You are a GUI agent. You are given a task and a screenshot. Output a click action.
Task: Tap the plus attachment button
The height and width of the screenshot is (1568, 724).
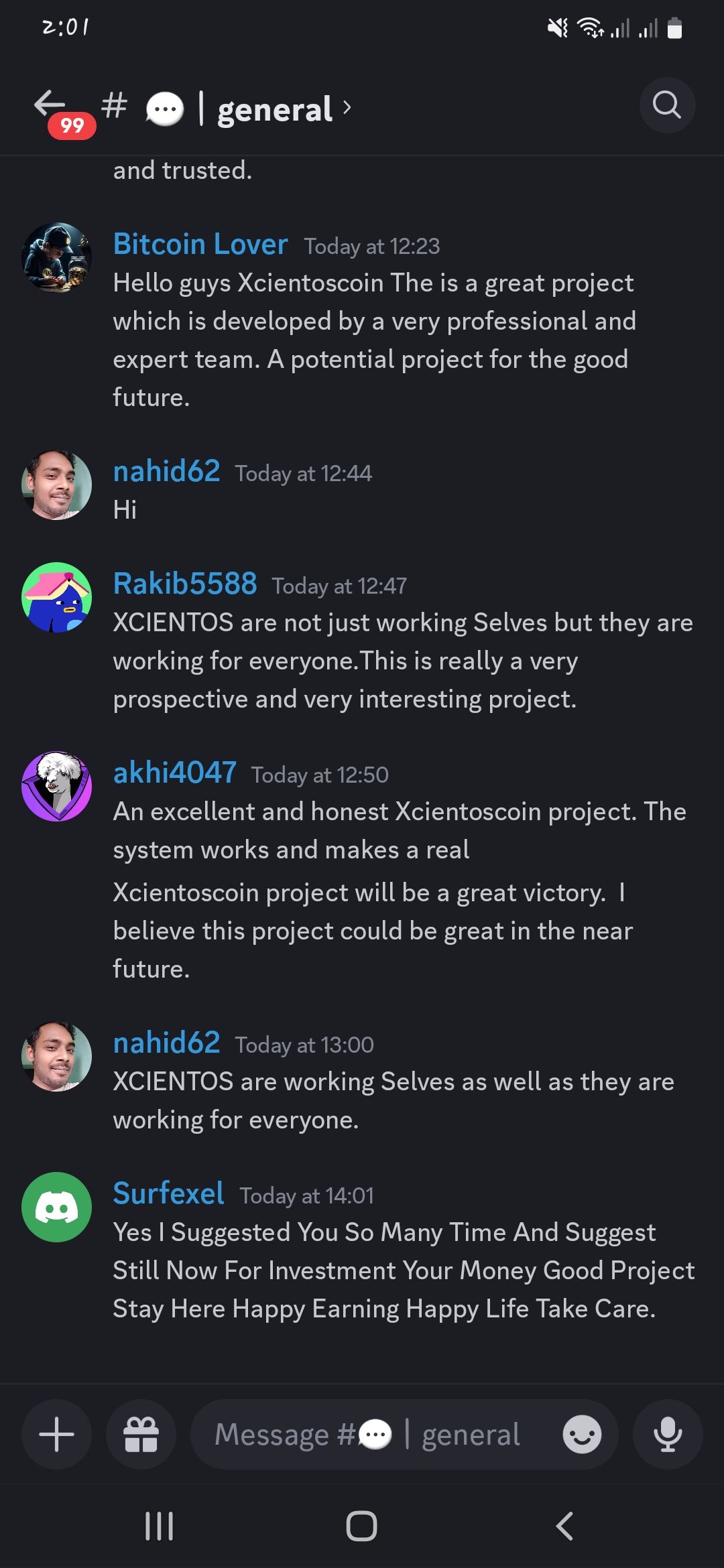(57, 1435)
